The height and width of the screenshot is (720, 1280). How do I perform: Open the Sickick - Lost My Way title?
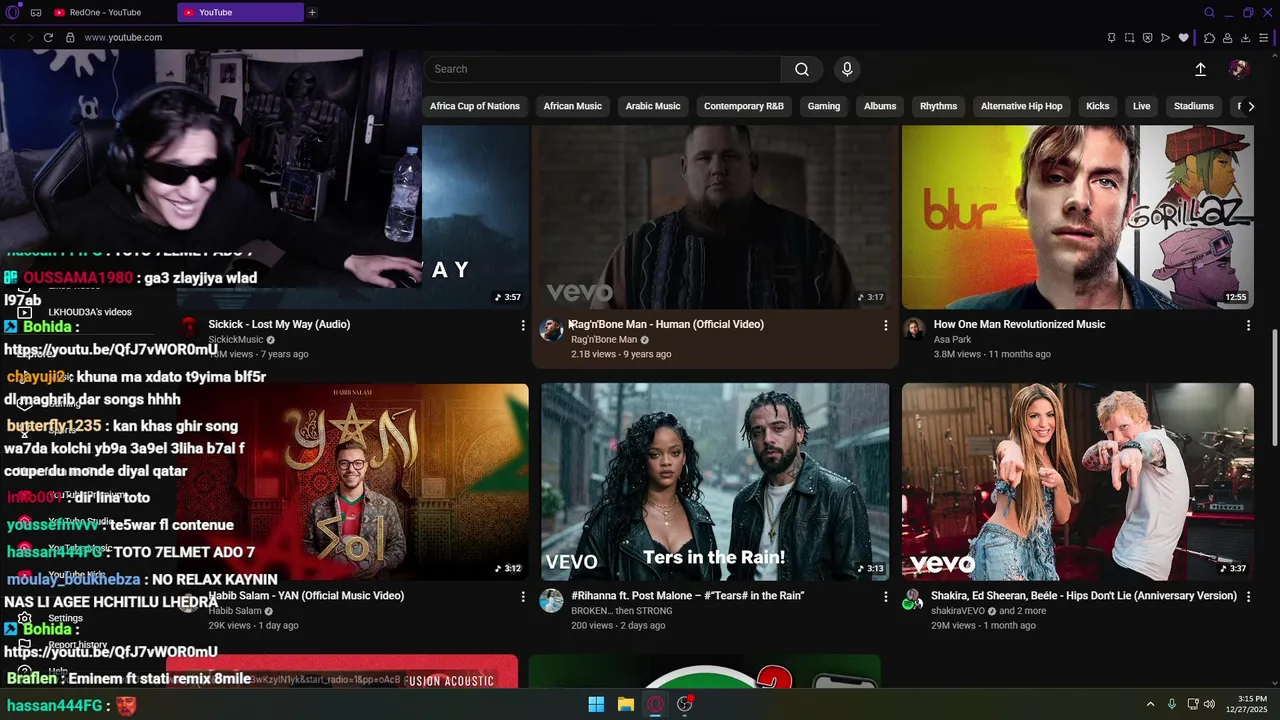pyautogui.click(x=279, y=324)
